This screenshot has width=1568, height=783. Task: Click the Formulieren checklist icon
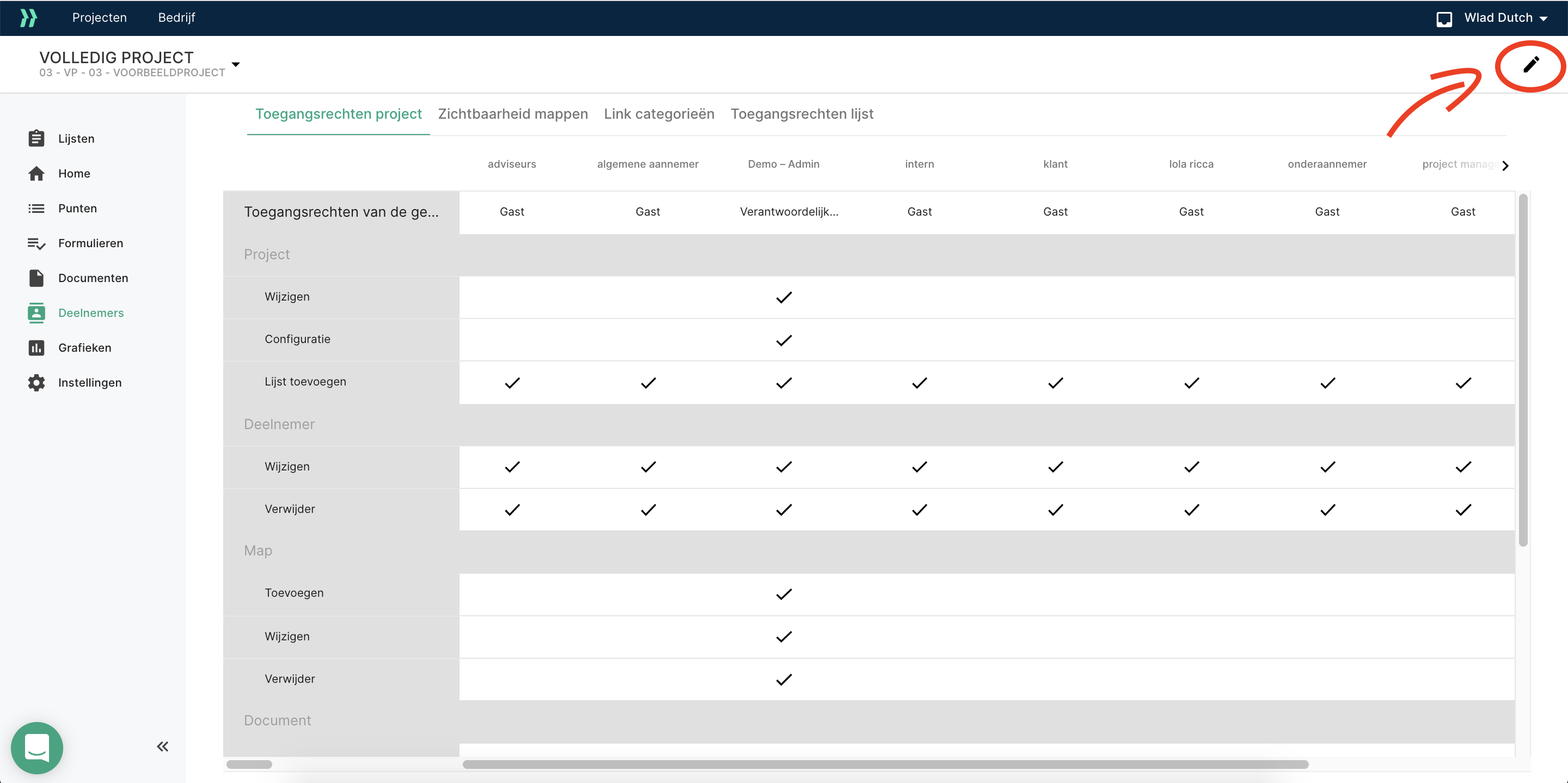point(36,243)
